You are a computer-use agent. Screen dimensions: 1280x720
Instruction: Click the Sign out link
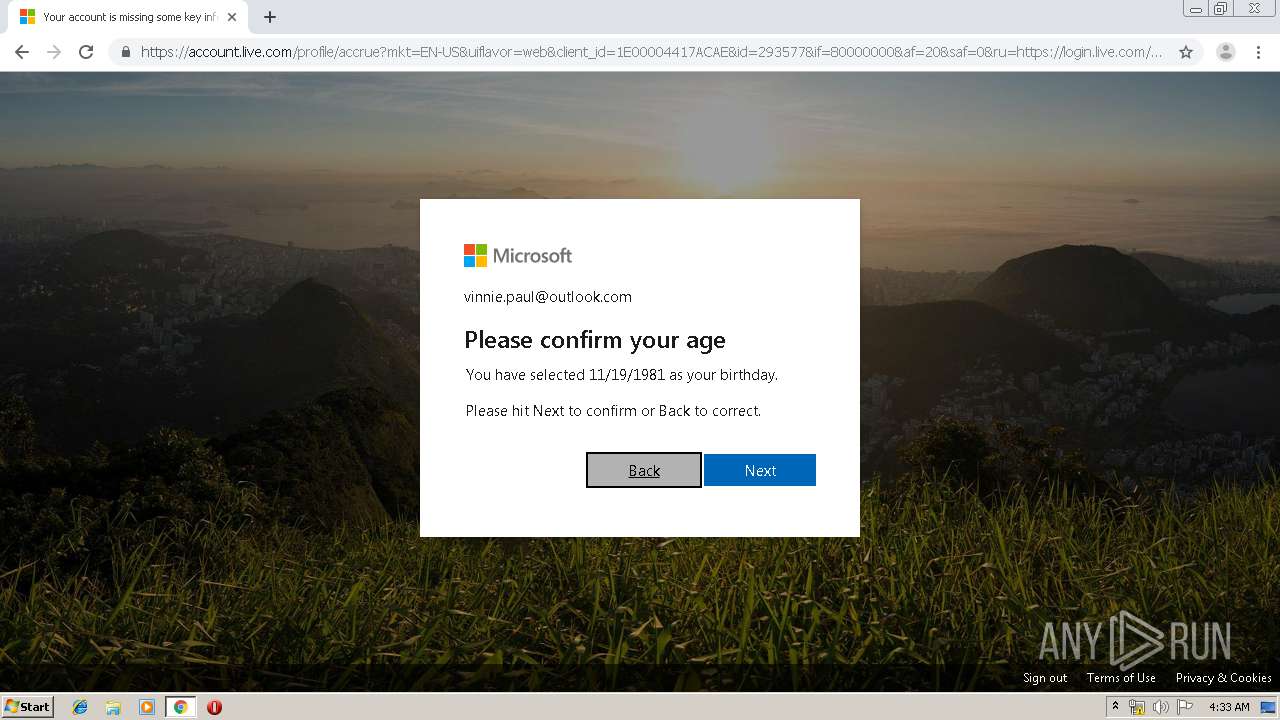tap(1045, 678)
